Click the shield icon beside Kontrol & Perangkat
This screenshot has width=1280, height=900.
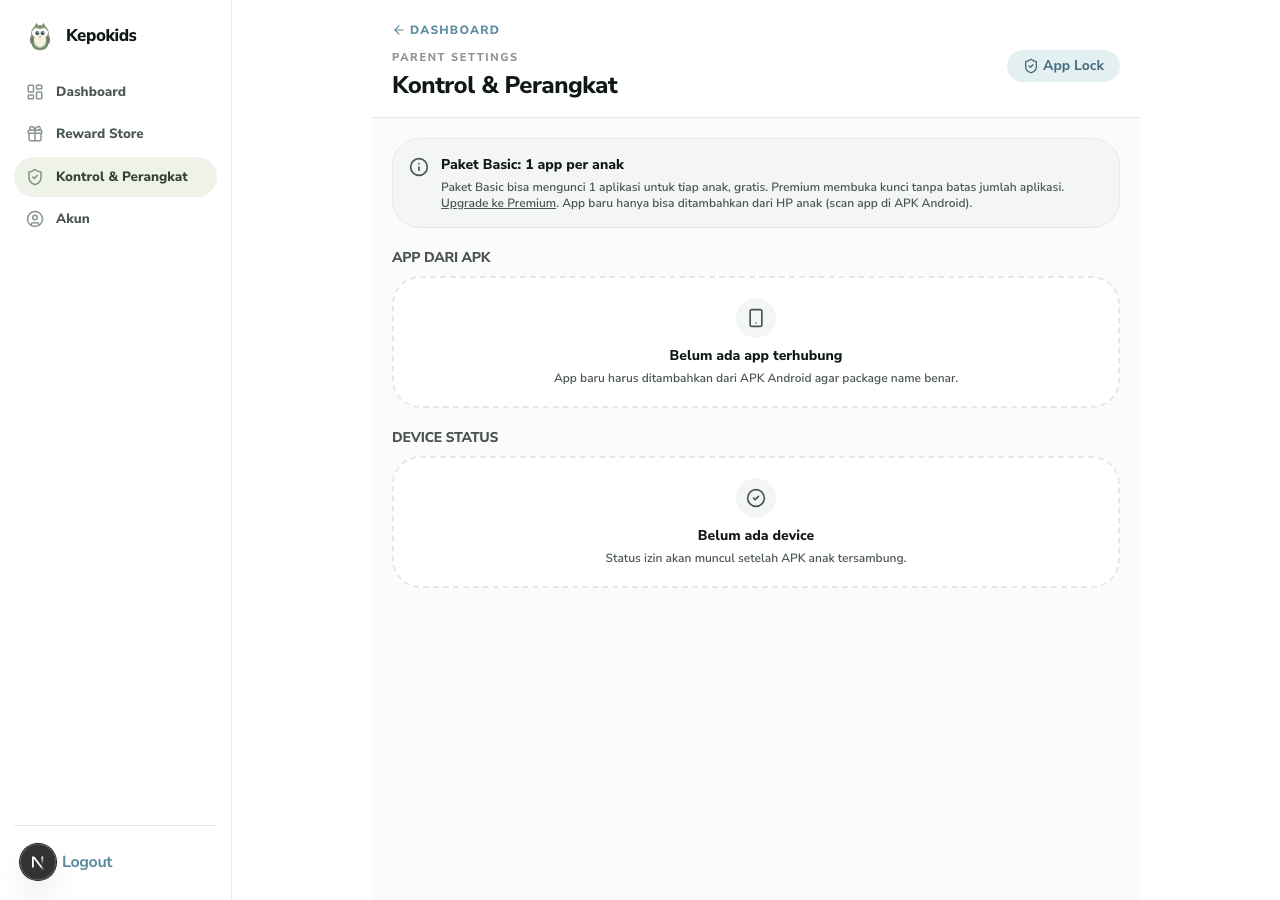coord(35,177)
